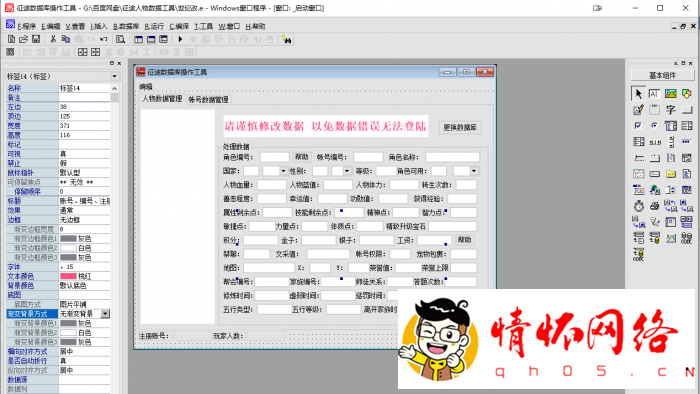Click the third layout view toolbar icon
The height and width of the screenshot is (394, 700).
click(x=163, y=39)
